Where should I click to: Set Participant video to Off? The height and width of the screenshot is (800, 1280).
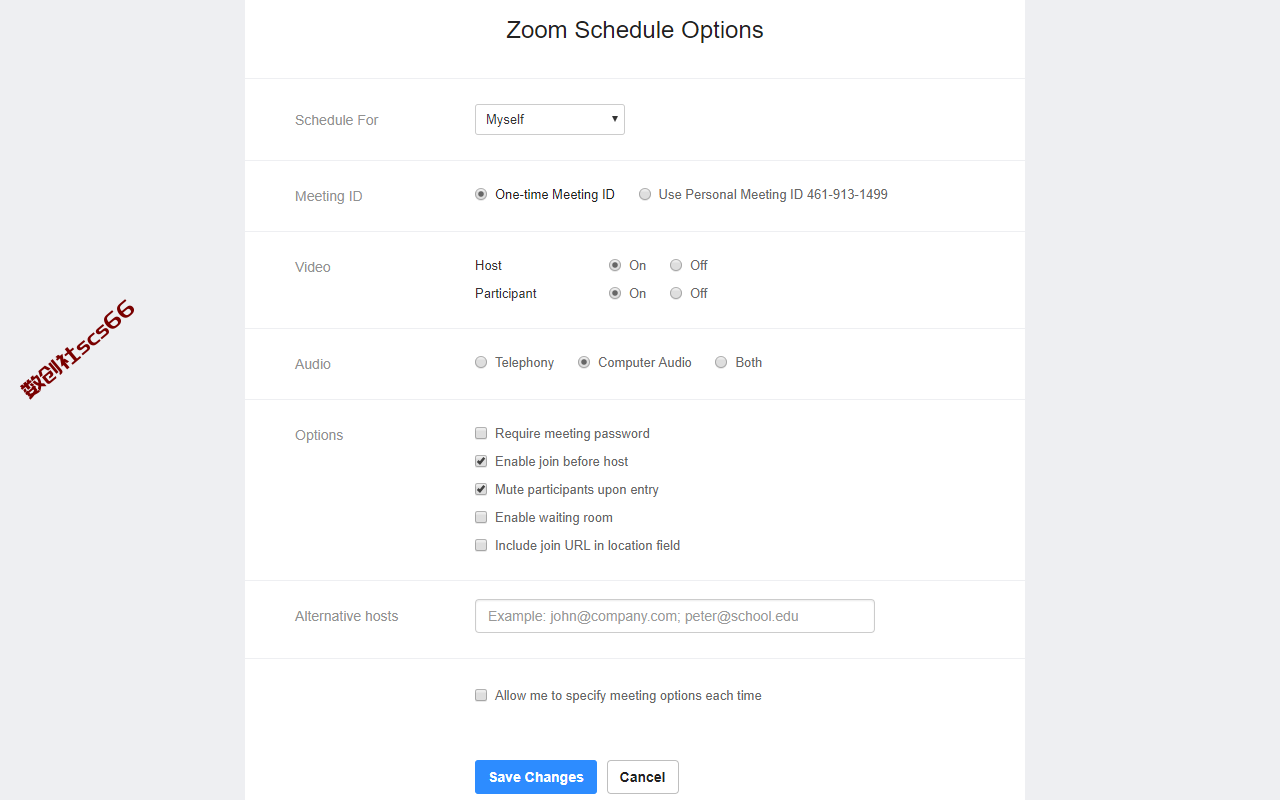[x=676, y=294]
